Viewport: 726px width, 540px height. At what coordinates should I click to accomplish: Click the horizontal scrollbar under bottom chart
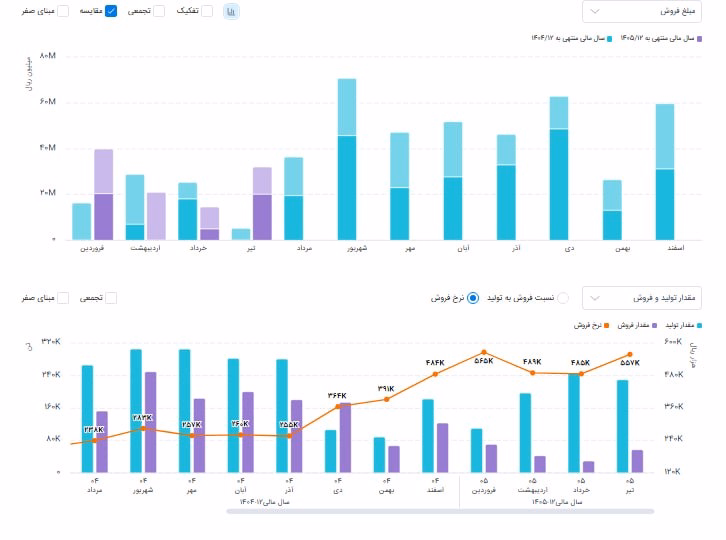click(440, 511)
